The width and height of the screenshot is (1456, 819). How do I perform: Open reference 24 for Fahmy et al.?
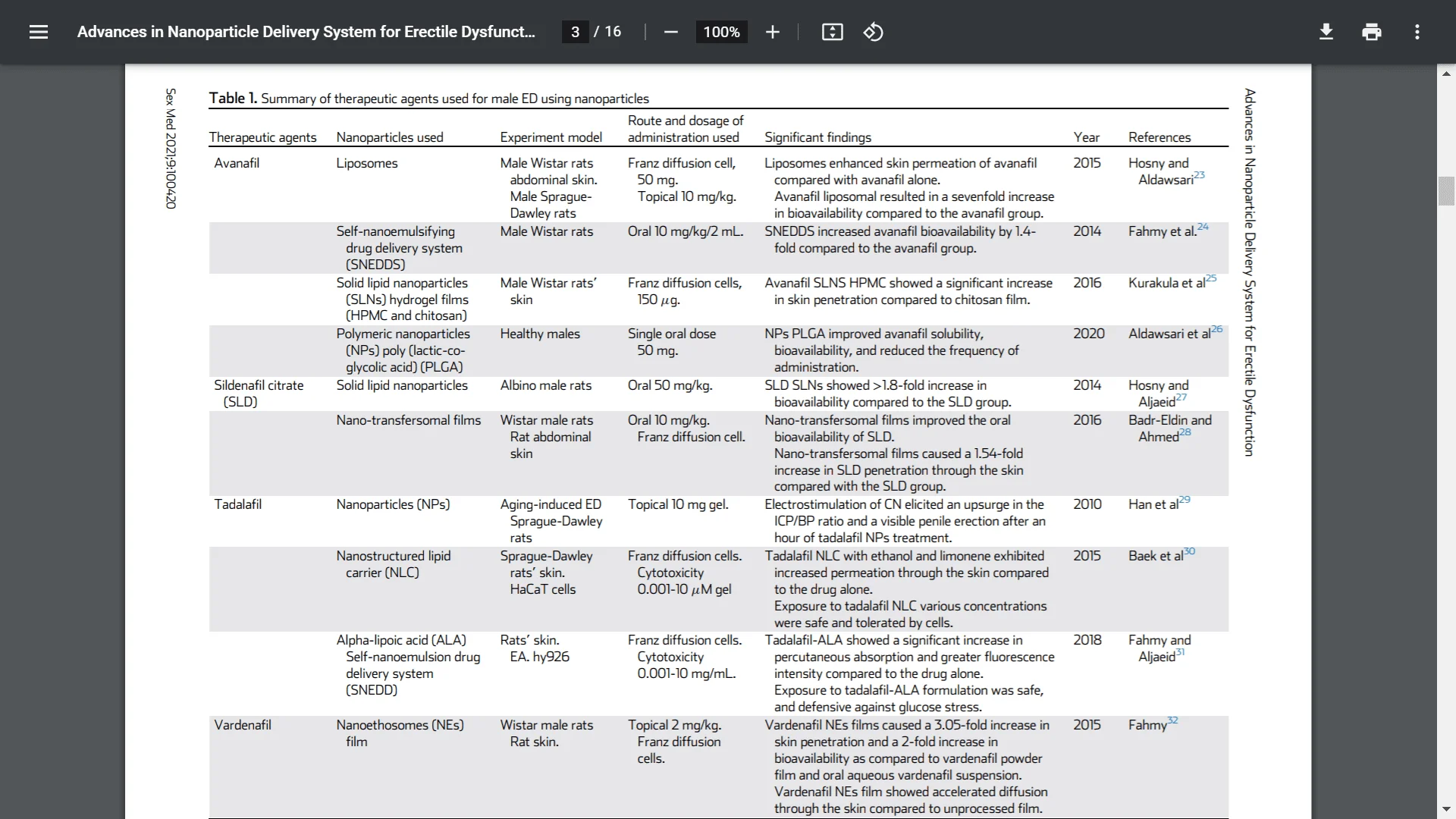pos(1203,227)
